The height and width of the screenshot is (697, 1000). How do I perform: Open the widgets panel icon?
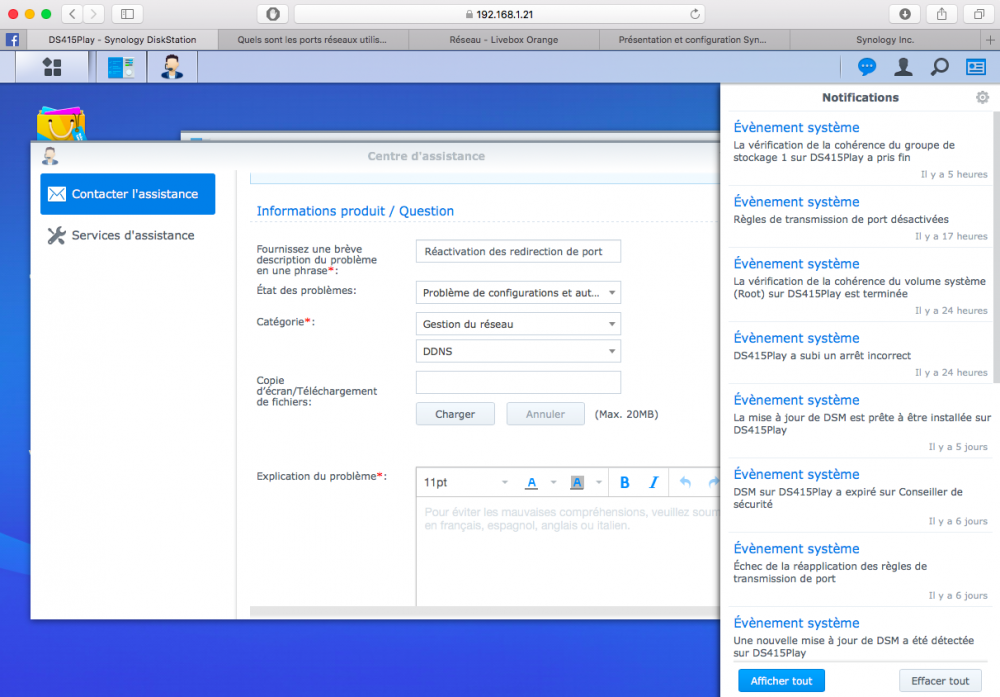976,66
